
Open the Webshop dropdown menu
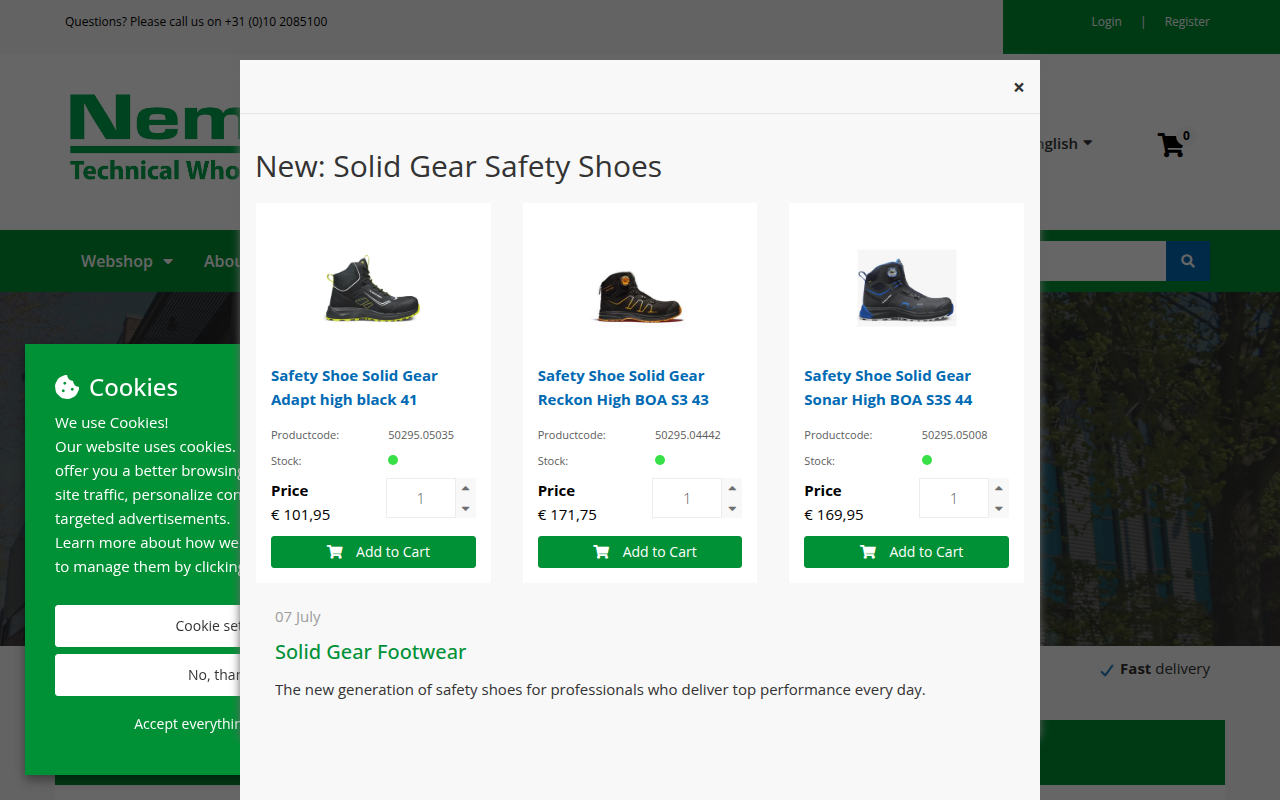pyautogui.click(x=127, y=261)
